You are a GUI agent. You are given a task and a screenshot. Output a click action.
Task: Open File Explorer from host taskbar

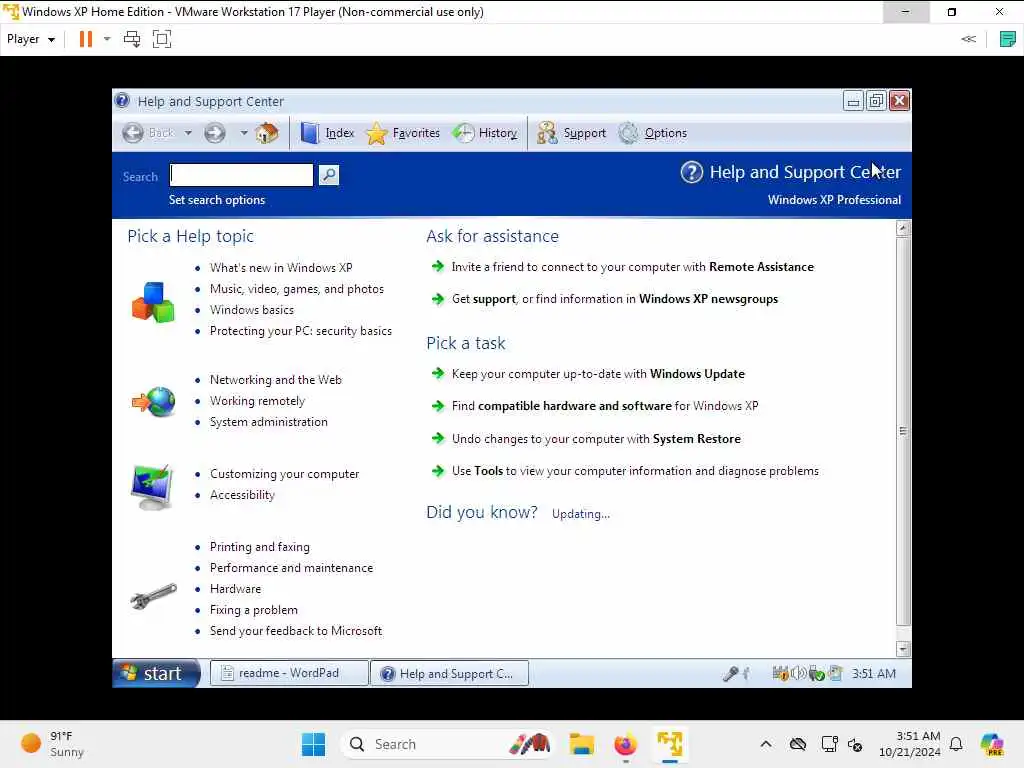pos(581,744)
